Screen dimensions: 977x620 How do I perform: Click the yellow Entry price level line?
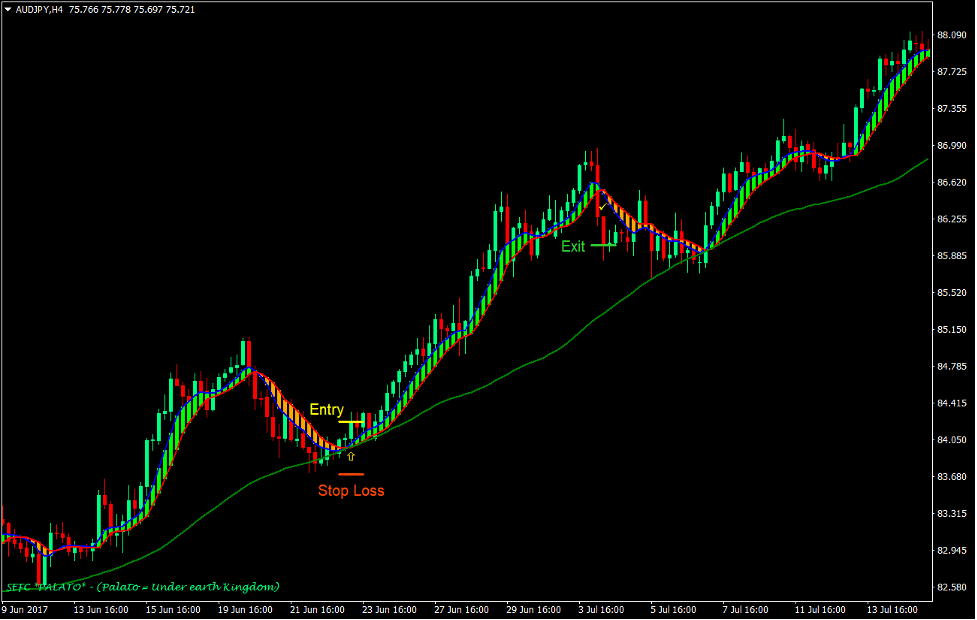pos(351,422)
